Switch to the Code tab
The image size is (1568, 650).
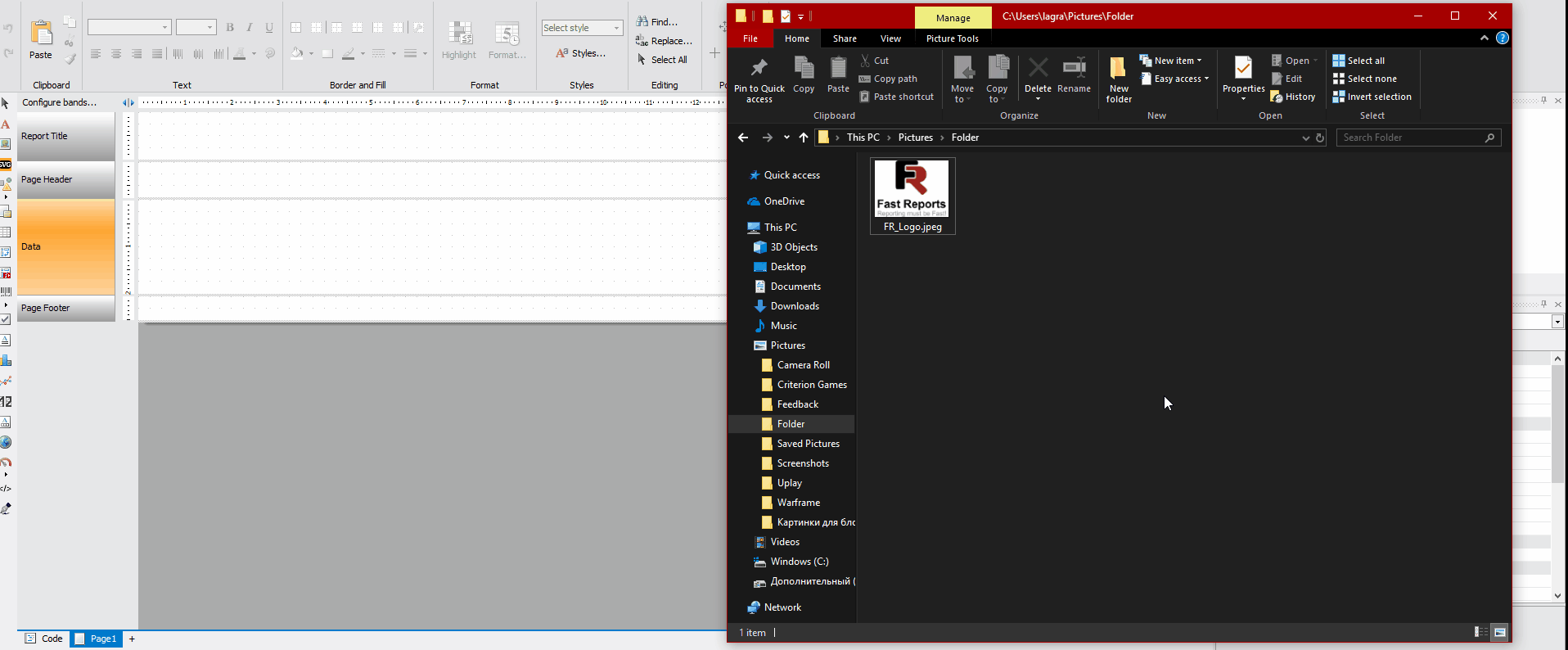coord(44,639)
